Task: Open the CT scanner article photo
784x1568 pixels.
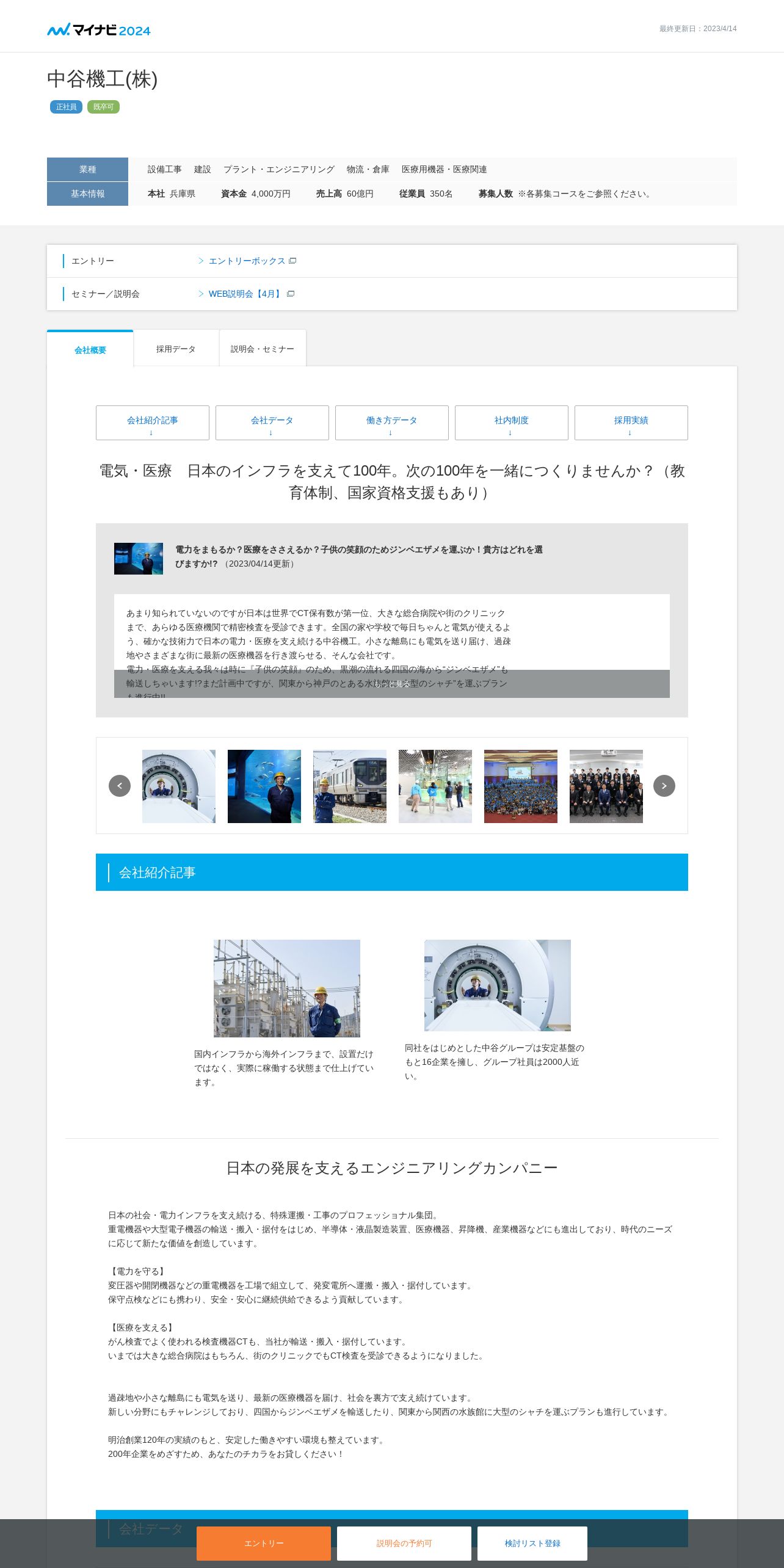Action: click(x=498, y=985)
